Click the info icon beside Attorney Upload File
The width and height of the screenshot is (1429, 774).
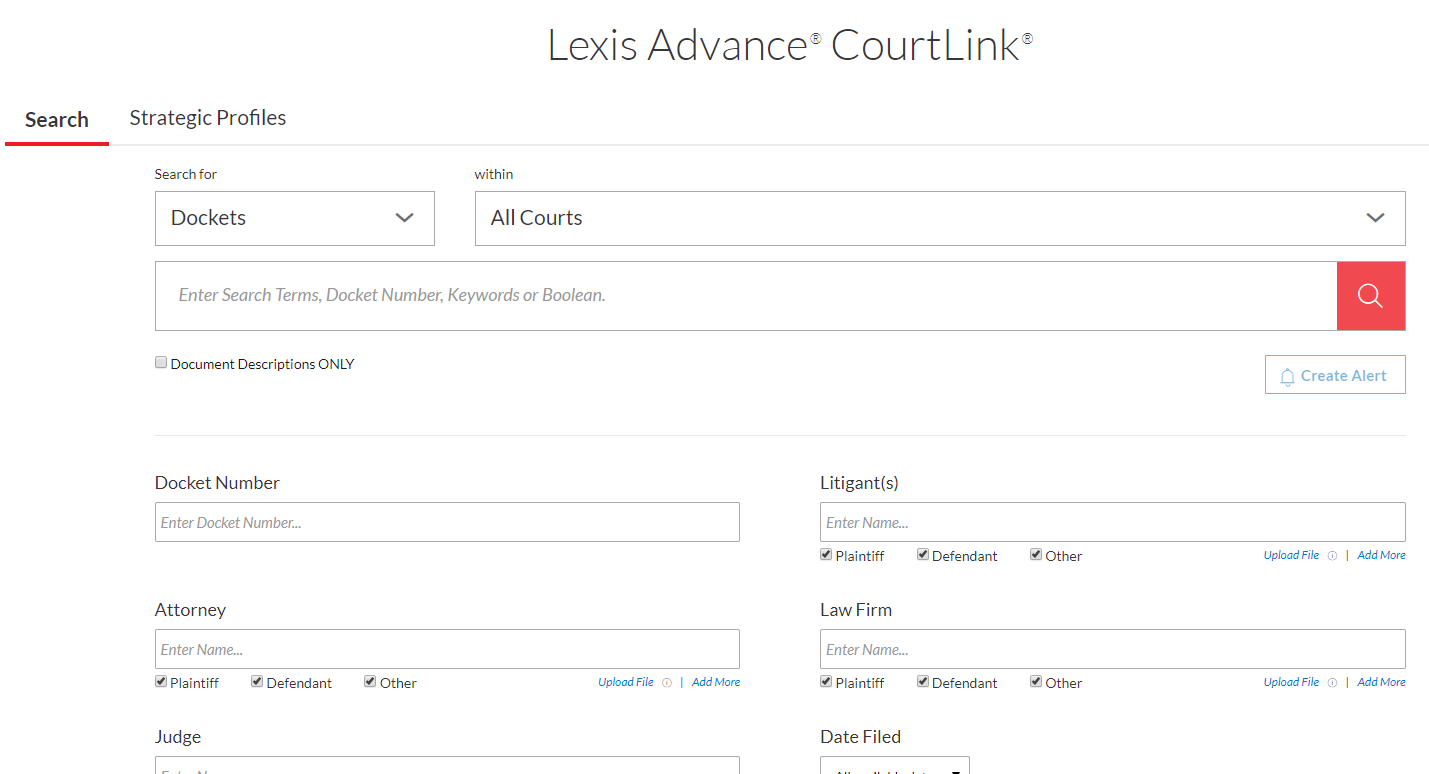(667, 683)
